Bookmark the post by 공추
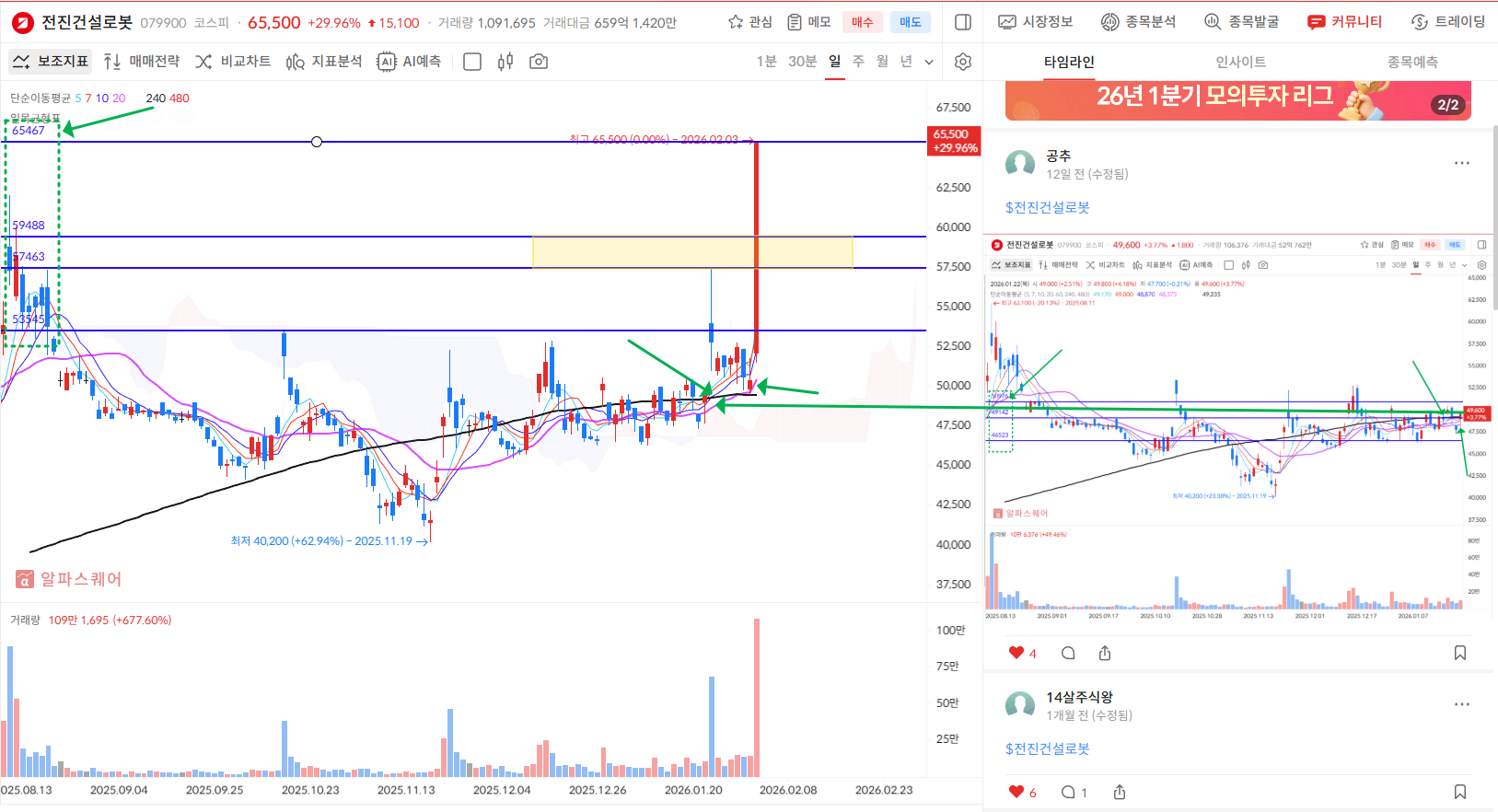 click(x=1460, y=653)
